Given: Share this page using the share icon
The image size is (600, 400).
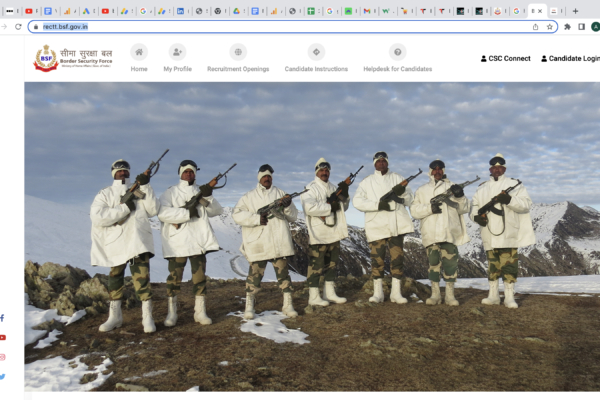Looking at the screenshot, I should [x=535, y=27].
